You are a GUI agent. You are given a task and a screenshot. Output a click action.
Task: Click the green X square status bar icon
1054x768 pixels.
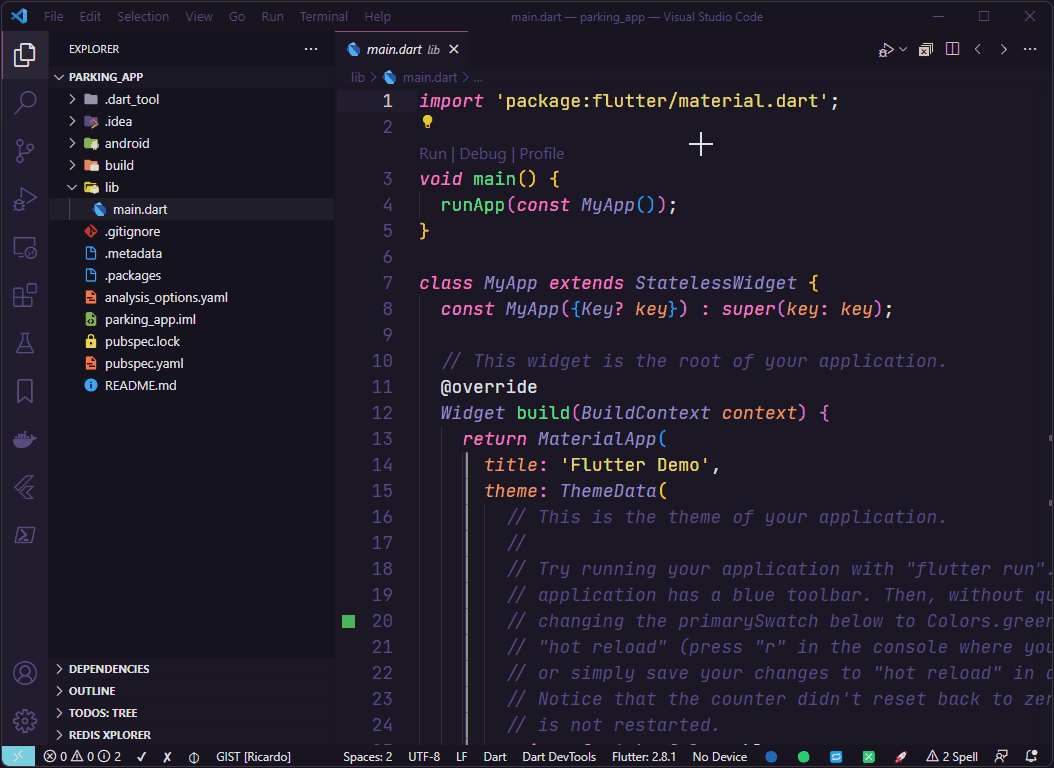tap(868, 757)
